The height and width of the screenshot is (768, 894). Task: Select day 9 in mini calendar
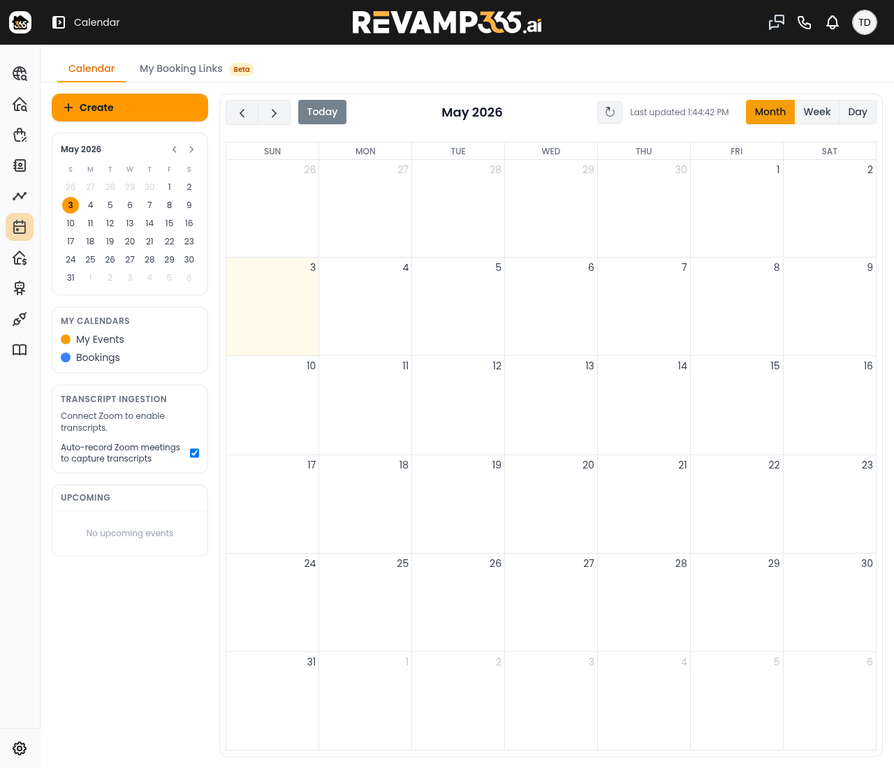click(x=189, y=205)
